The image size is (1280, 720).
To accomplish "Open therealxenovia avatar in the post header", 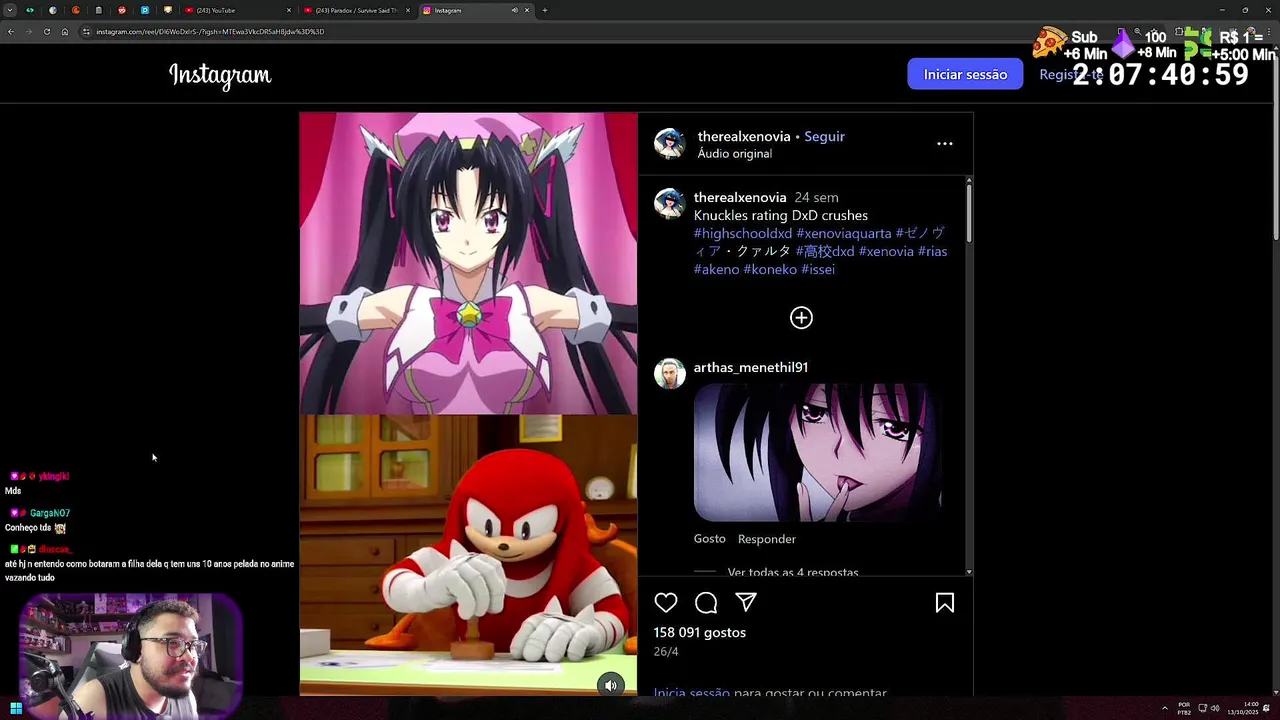I will click(670, 144).
